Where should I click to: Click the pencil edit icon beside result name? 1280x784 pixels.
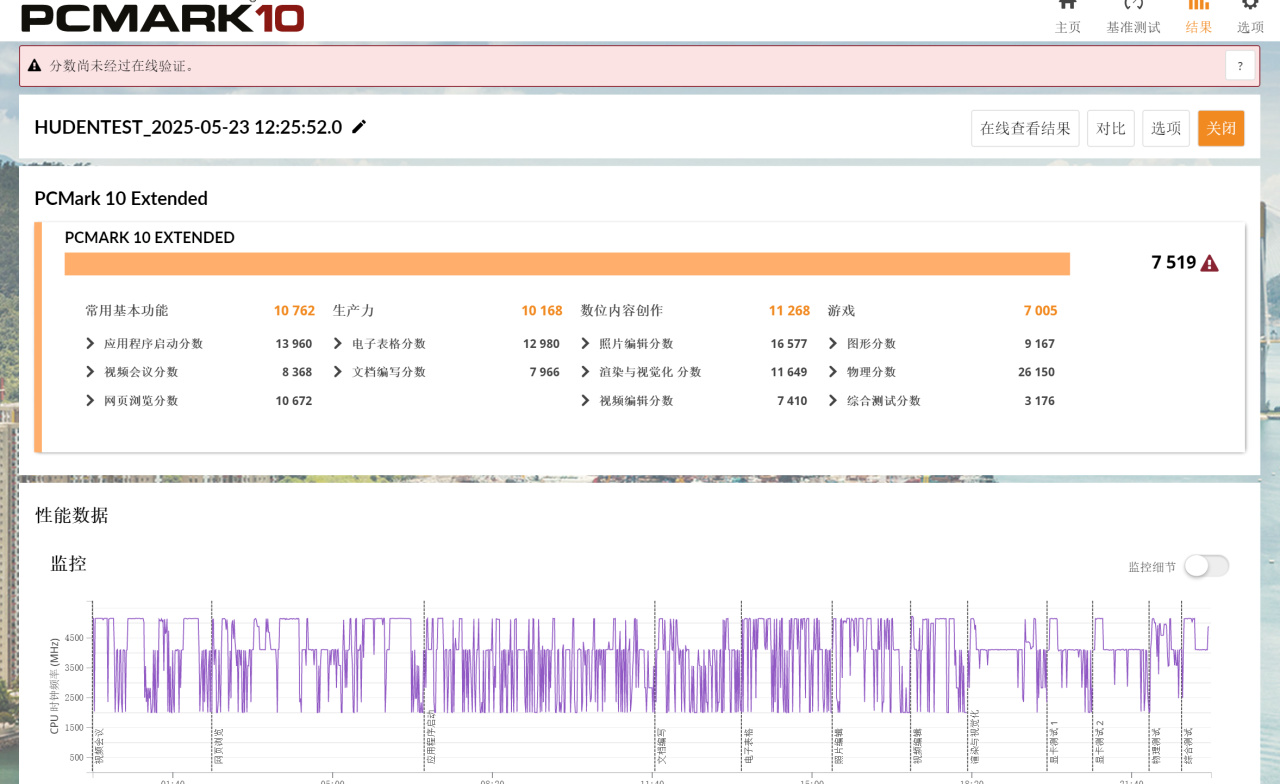359,127
